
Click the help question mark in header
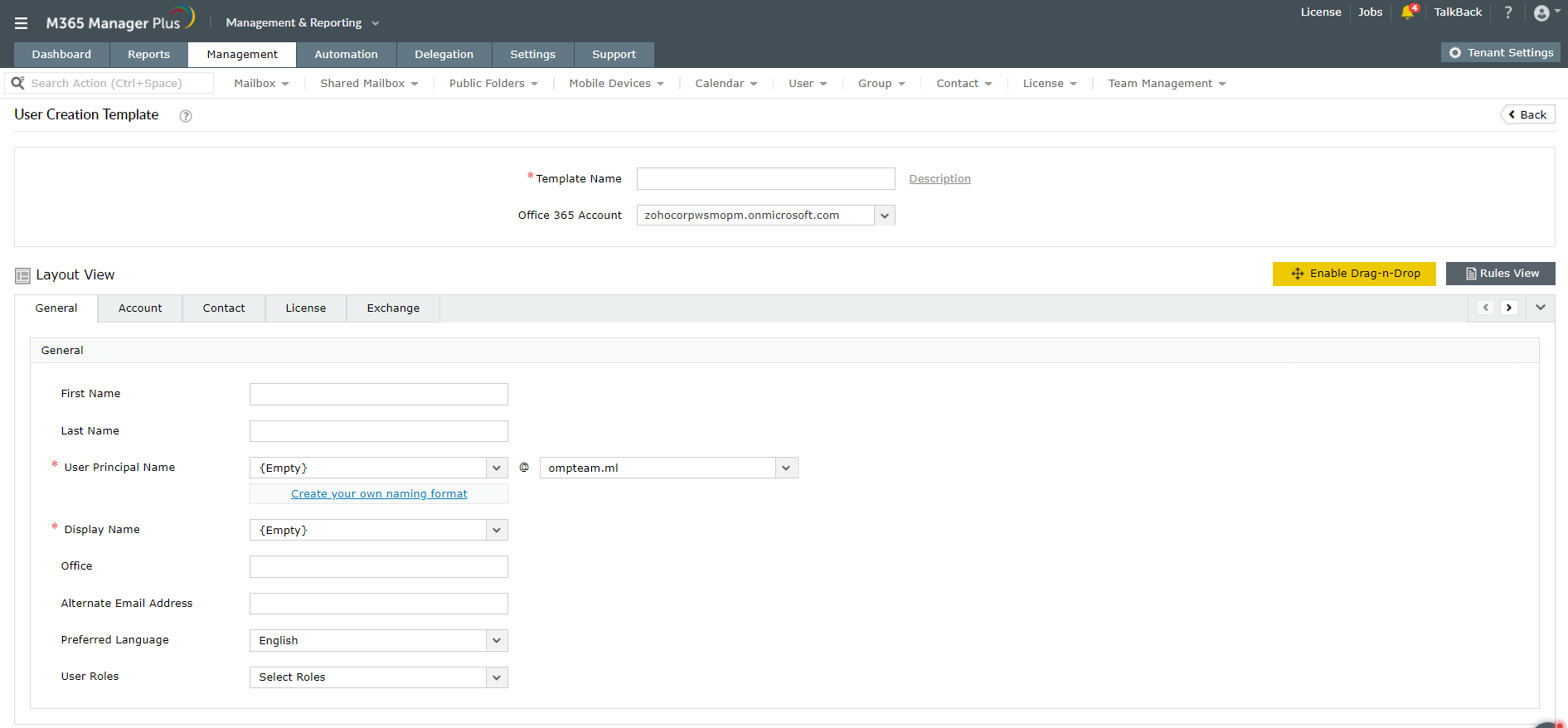(1508, 12)
